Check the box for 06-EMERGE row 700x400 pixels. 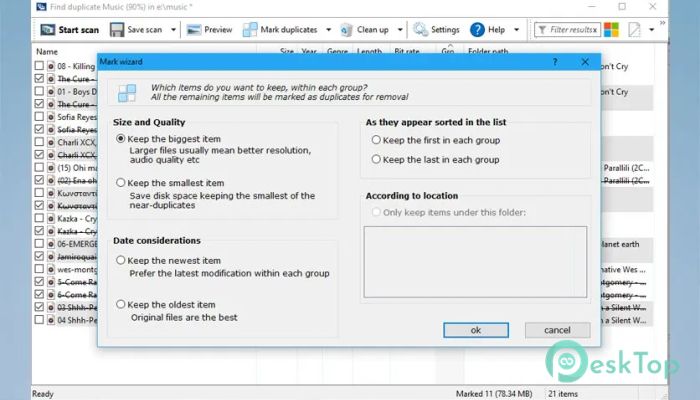39,244
